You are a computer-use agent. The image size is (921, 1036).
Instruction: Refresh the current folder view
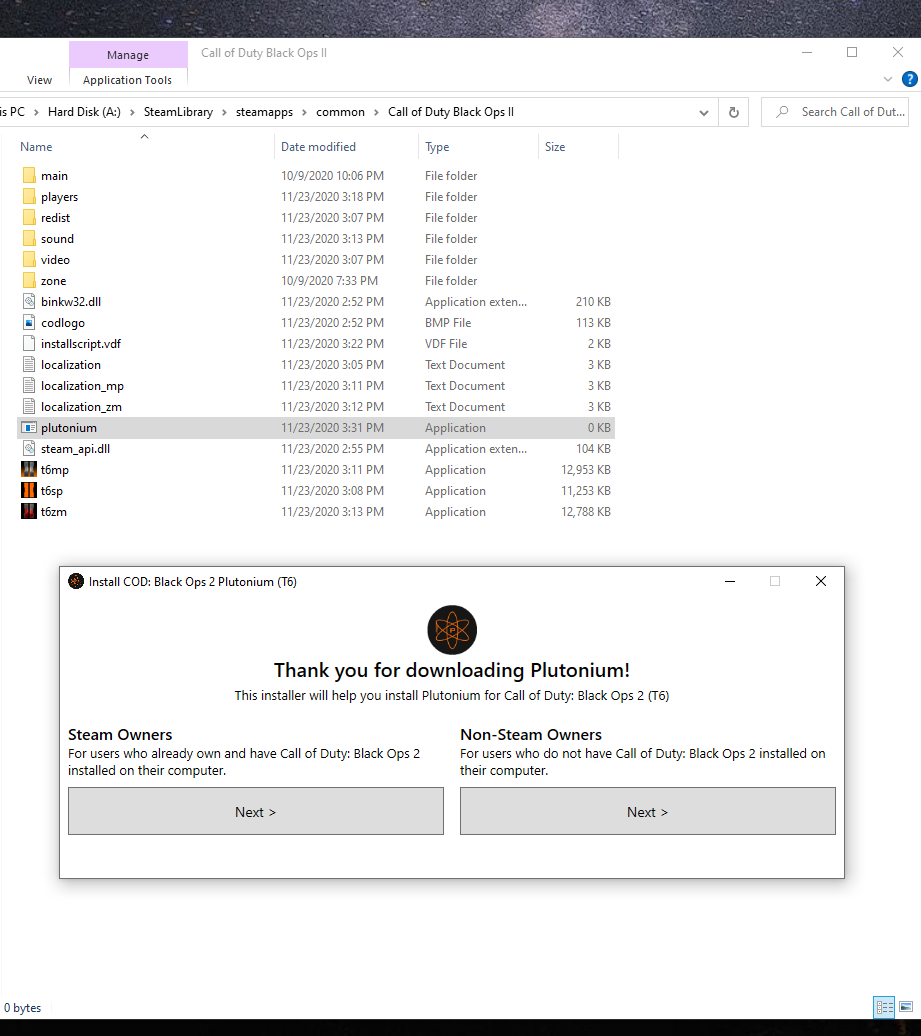pyautogui.click(x=733, y=112)
